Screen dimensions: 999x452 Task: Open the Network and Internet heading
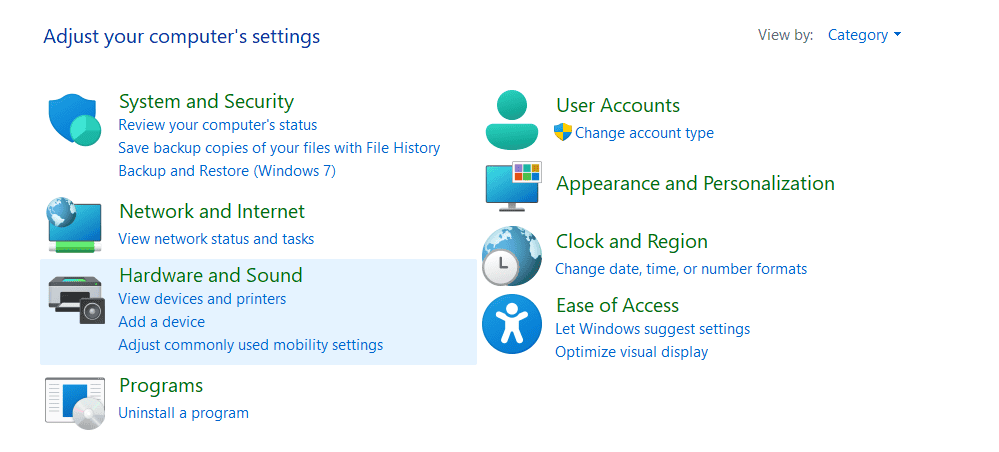212,211
